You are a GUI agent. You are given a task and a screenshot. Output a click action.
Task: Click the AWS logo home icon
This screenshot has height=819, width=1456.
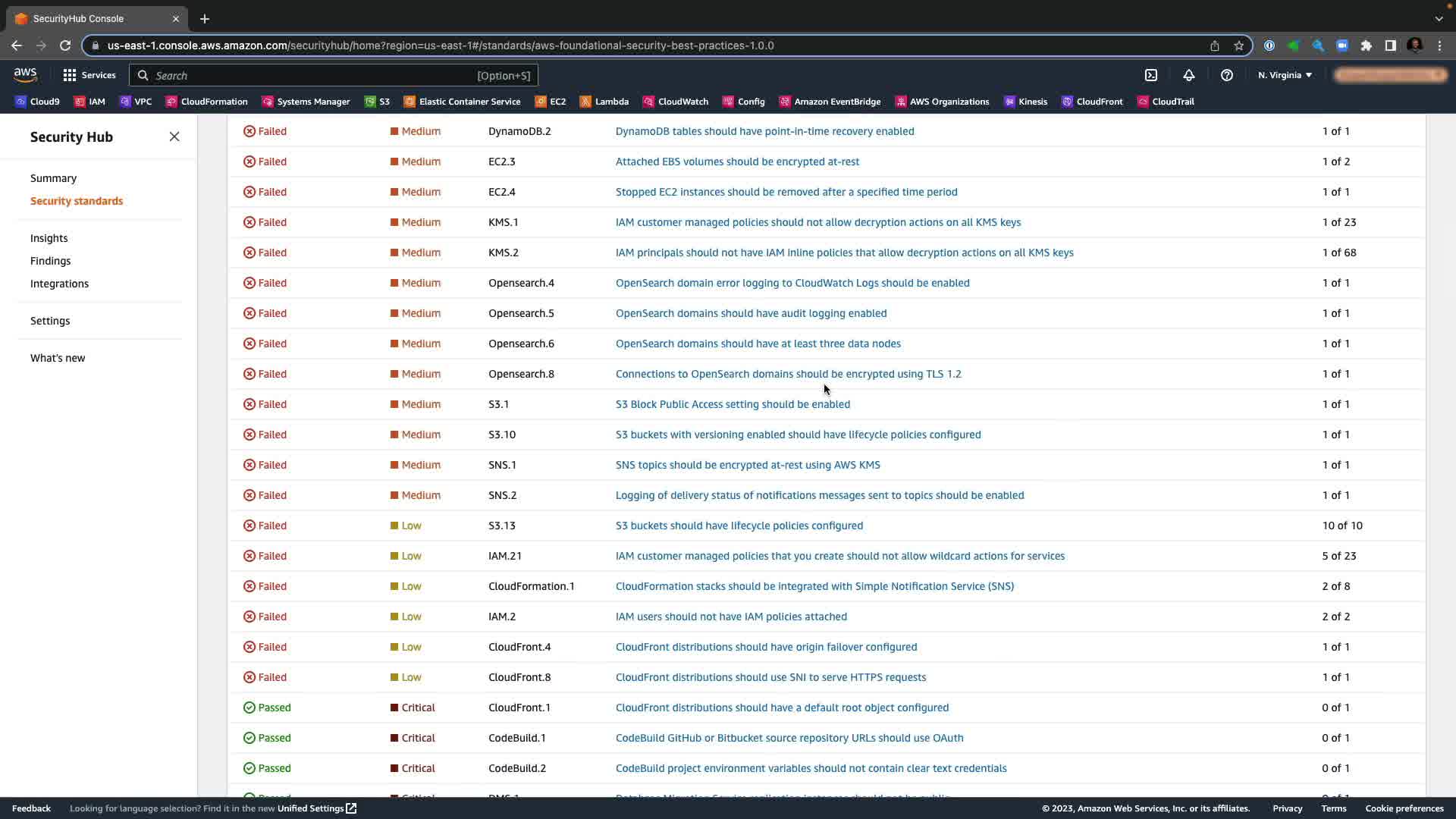[25, 74]
